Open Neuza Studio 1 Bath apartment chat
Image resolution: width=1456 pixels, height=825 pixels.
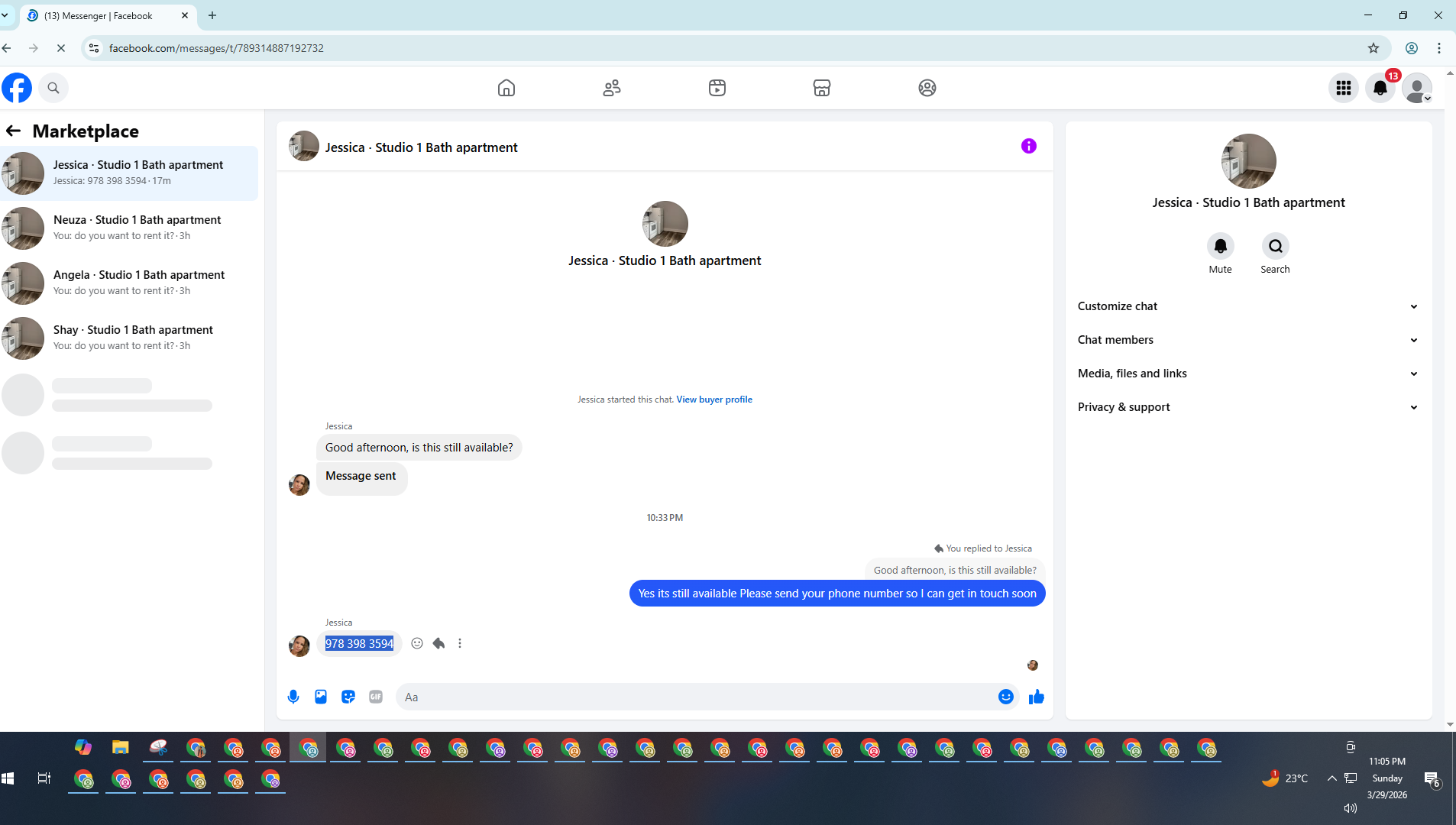click(x=129, y=228)
